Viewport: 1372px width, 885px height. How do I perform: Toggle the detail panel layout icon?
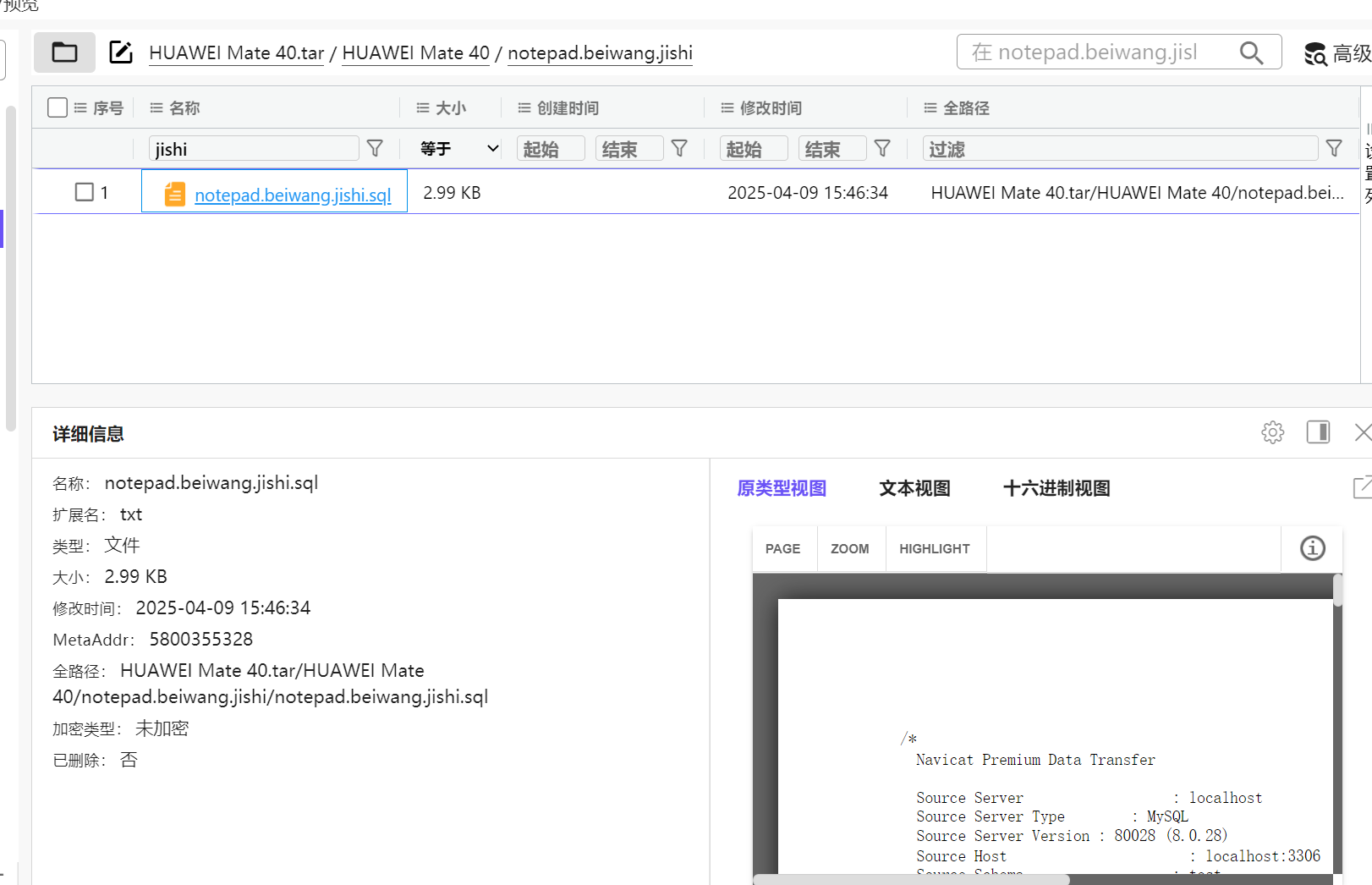[1318, 432]
